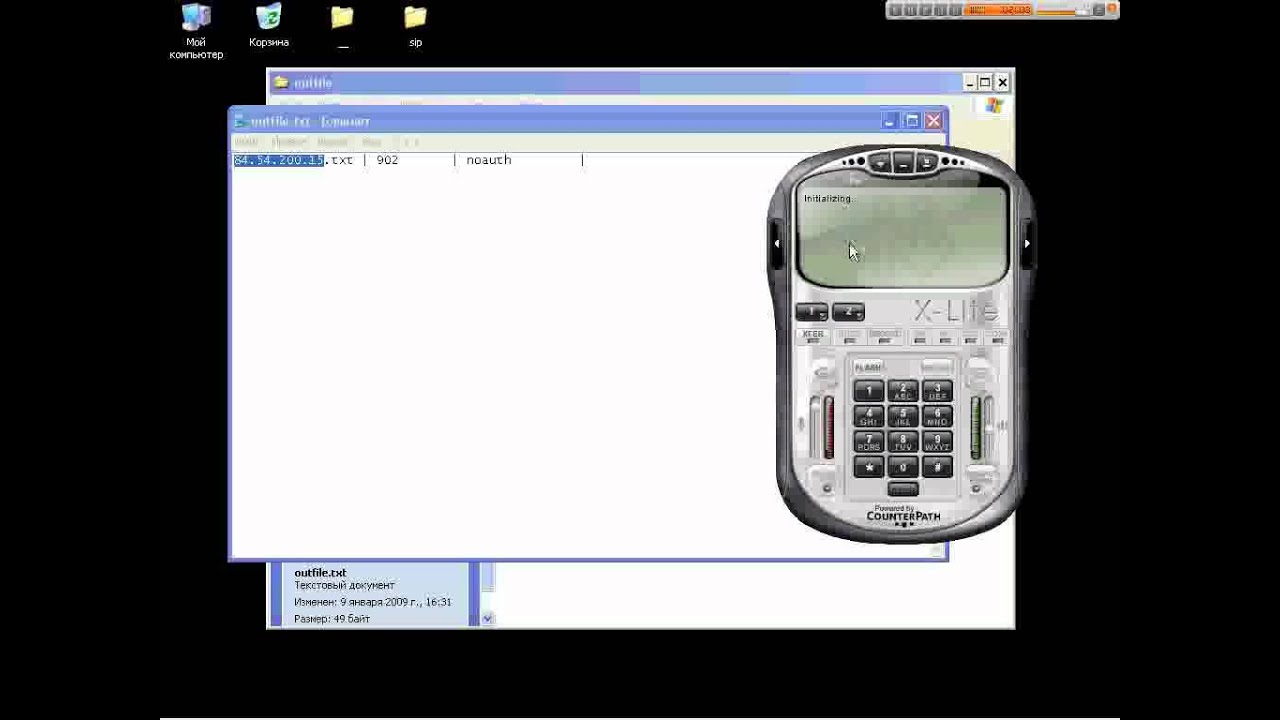Viewport: 1280px width, 720px height.
Task: Expand the right side drawer of softphone
Action: click(1028, 243)
